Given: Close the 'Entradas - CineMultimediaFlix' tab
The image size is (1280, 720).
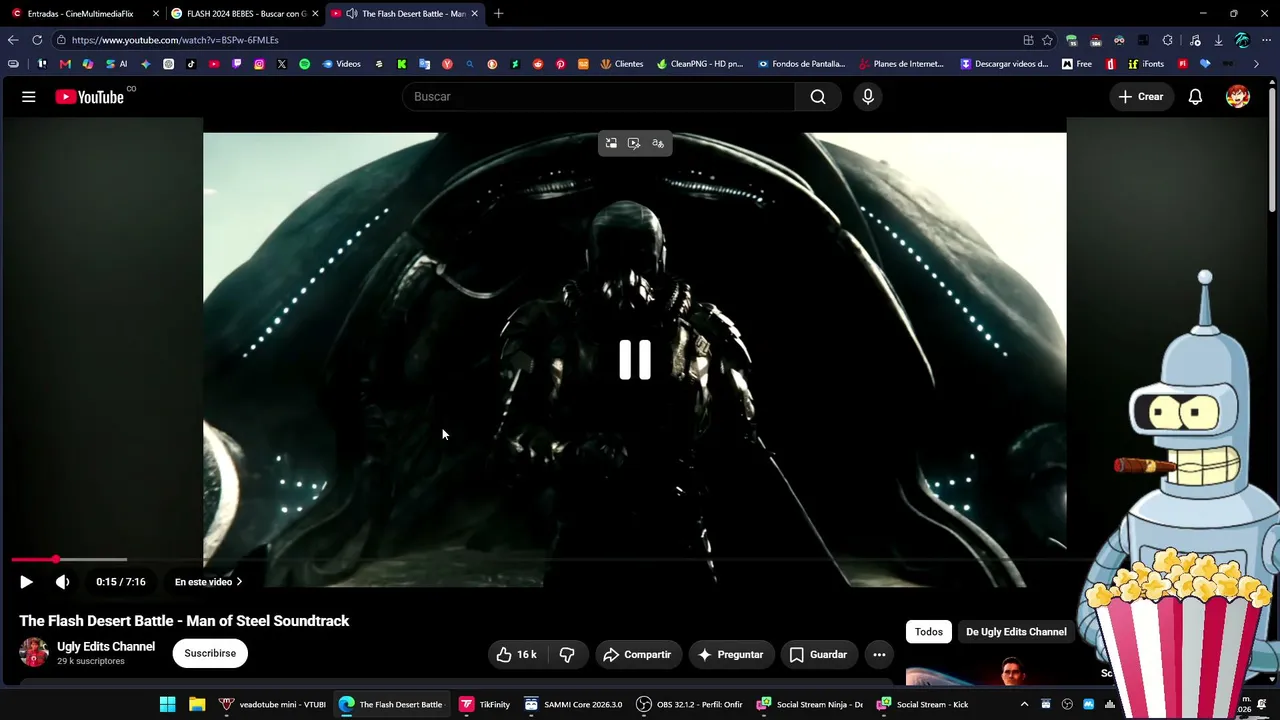Looking at the screenshot, I should [x=156, y=14].
